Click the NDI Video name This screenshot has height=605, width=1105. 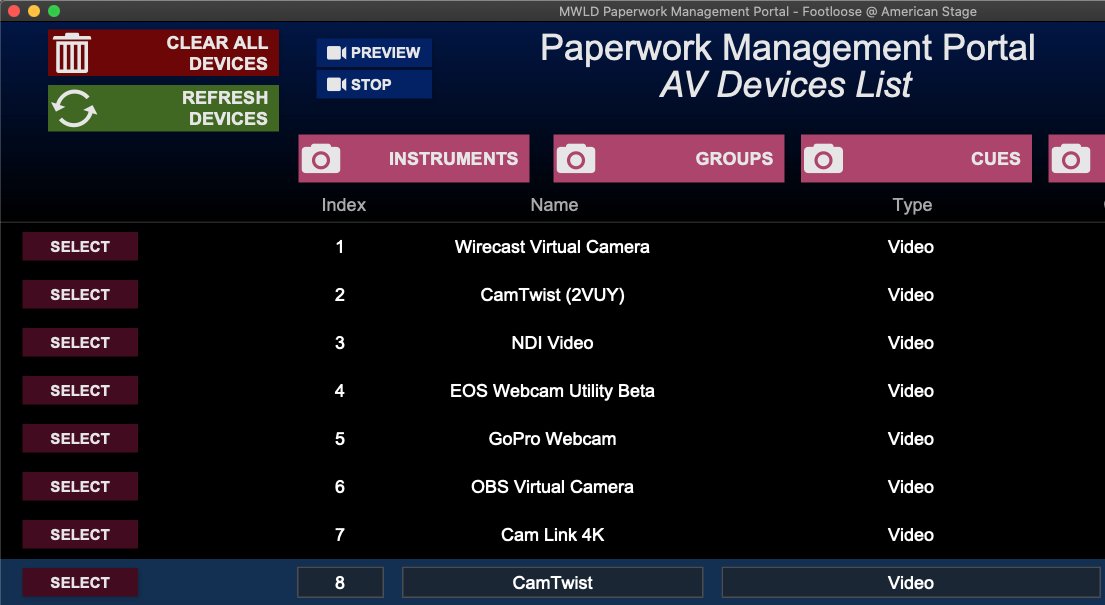click(552, 343)
